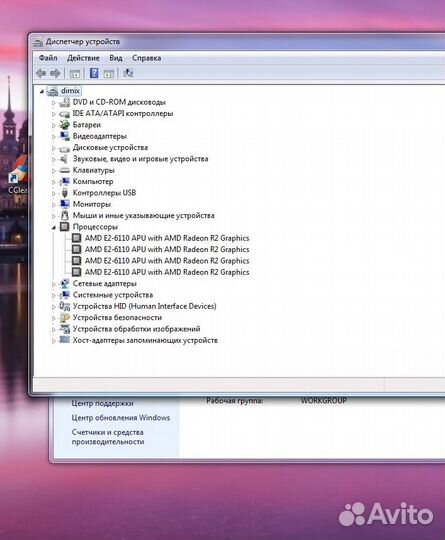Select Мыши и иные указывающие устройства
445x540 pixels.
(x=144, y=216)
